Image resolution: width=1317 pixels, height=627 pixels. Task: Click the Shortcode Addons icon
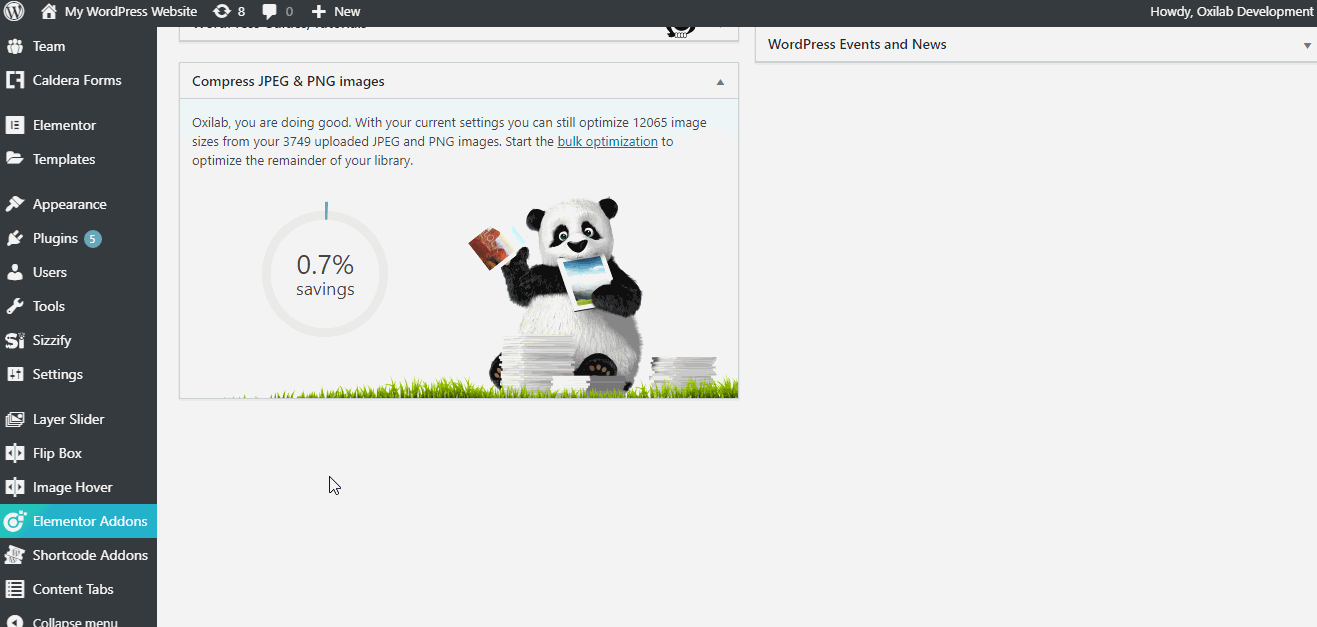pyautogui.click(x=15, y=555)
